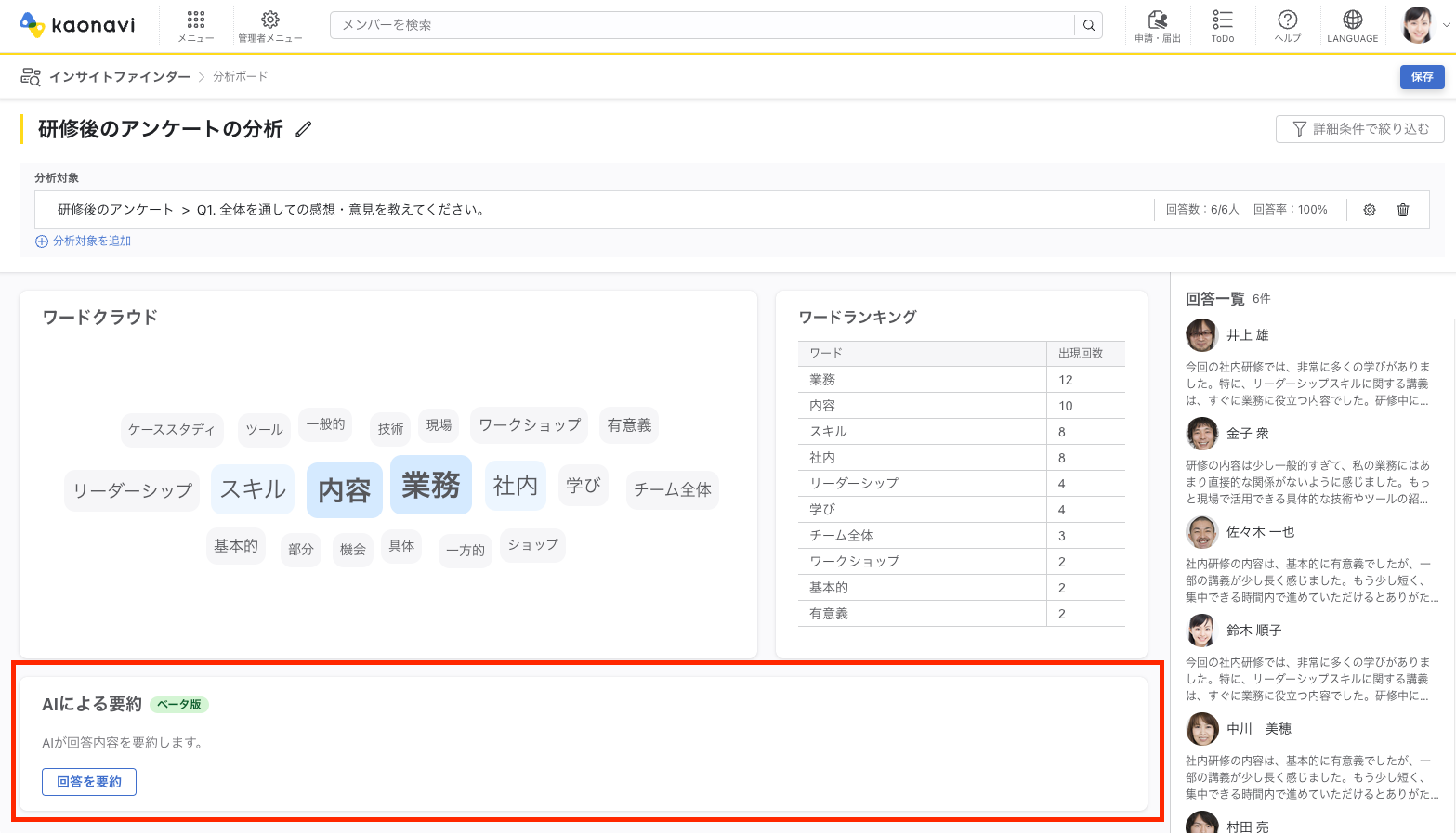Open analysis target settings gear
The height and width of the screenshot is (833, 1456).
coord(1369,210)
